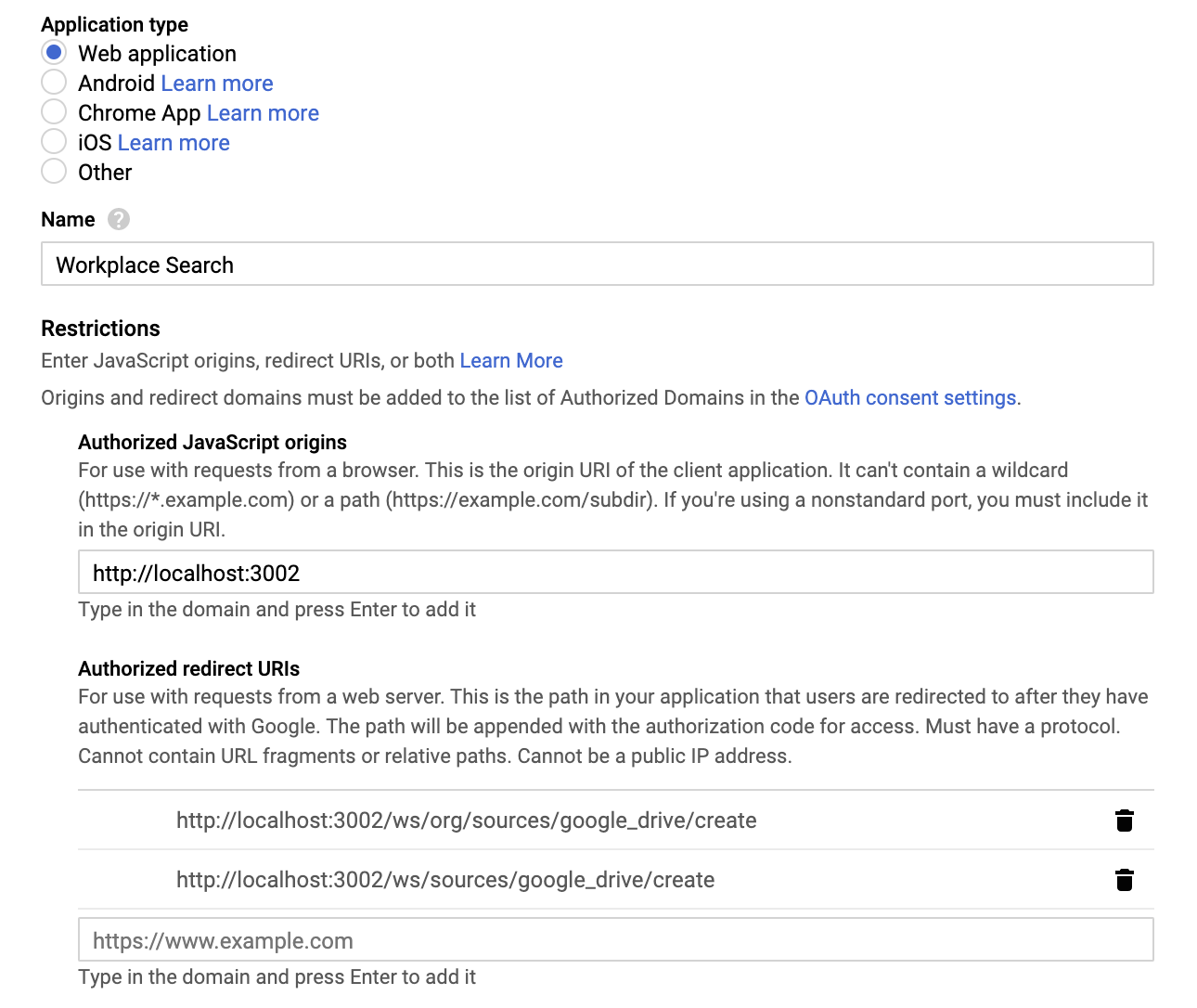Open Learn more link for Chrome App
The height and width of the screenshot is (1008, 1197).
point(263,113)
